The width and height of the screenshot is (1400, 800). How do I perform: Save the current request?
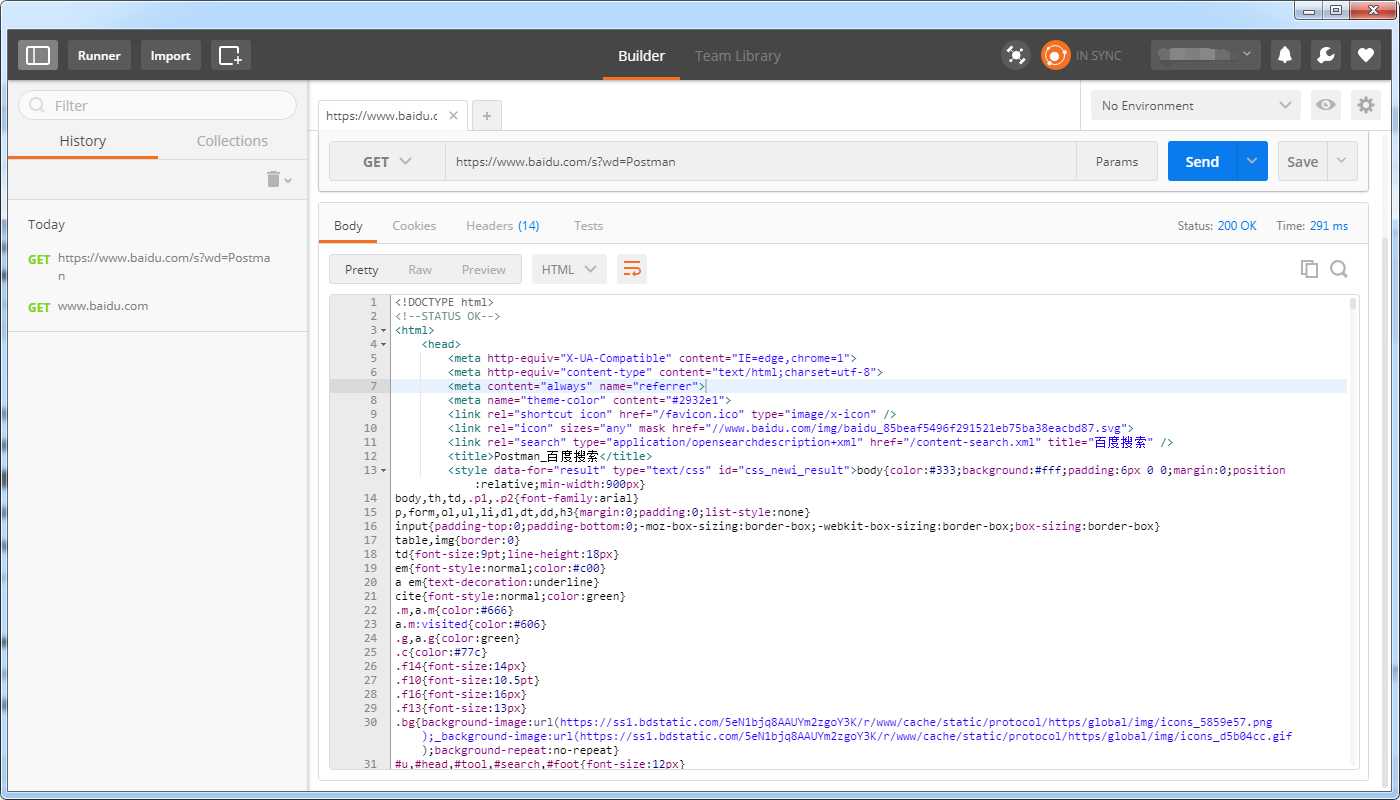(x=1302, y=161)
